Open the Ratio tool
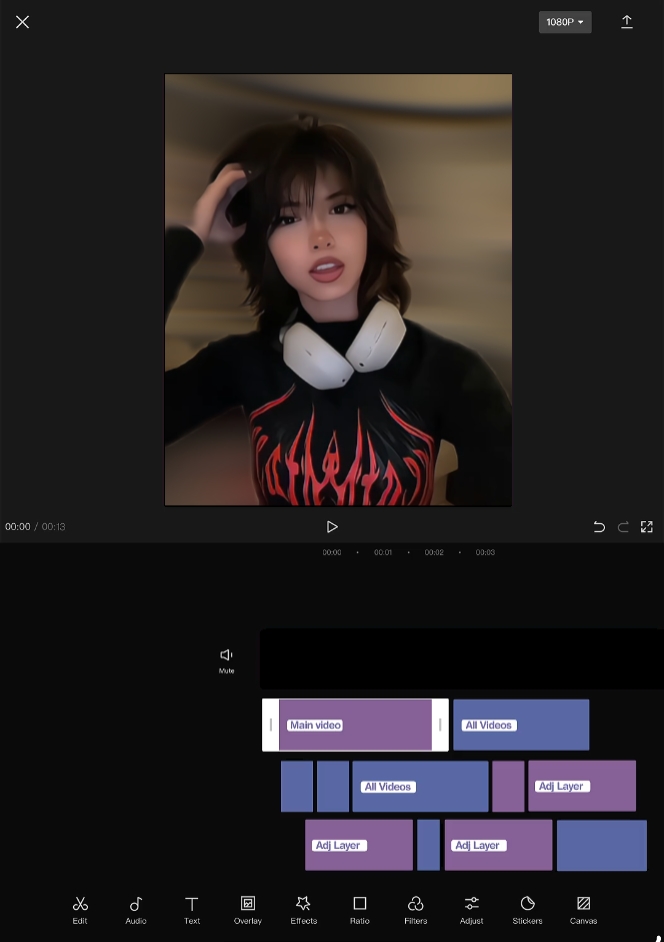The height and width of the screenshot is (942, 664). coord(360,908)
